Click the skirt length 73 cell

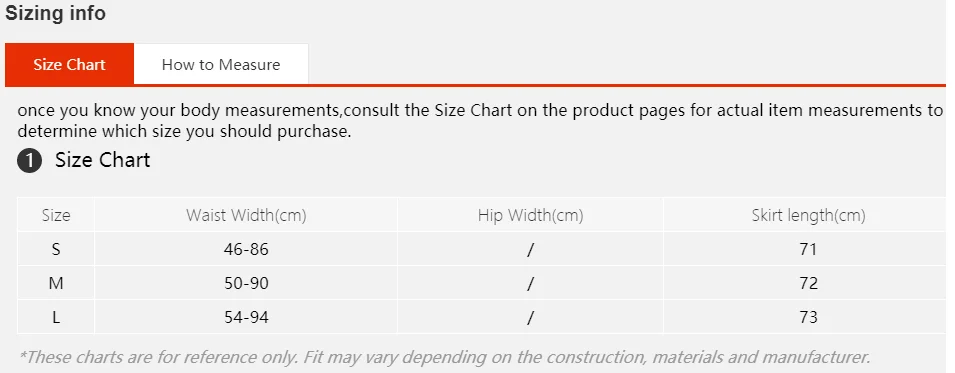click(808, 317)
